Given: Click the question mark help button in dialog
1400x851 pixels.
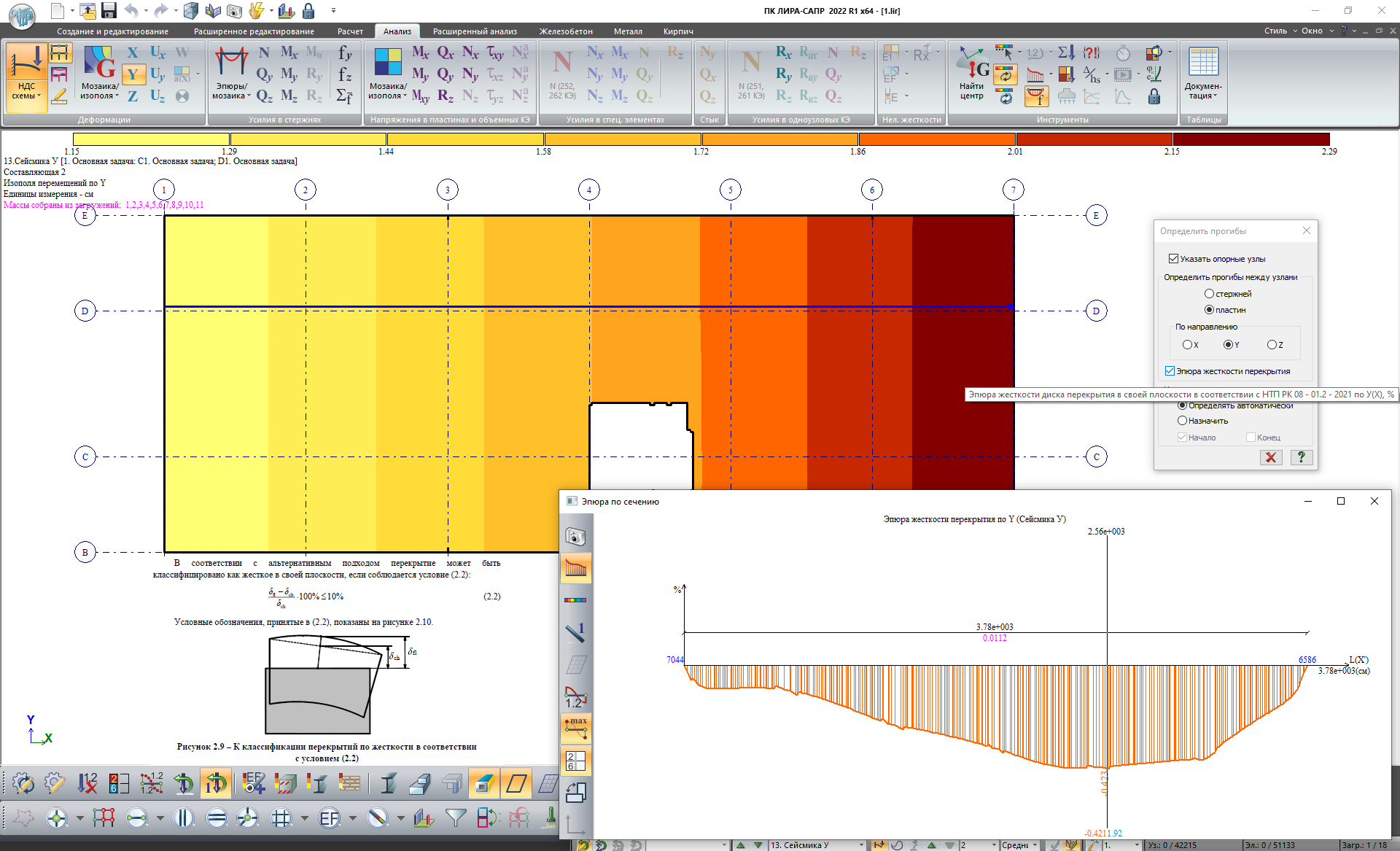Looking at the screenshot, I should 1301,457.
